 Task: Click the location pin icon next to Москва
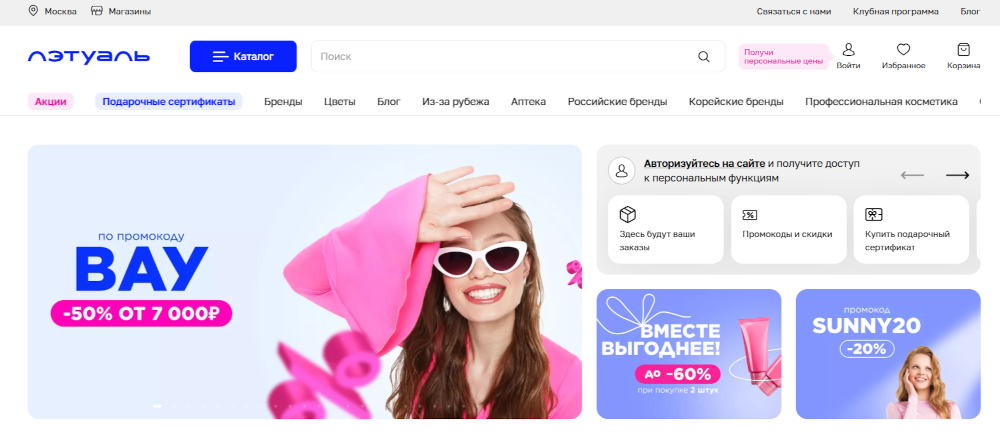click(33, 11)
